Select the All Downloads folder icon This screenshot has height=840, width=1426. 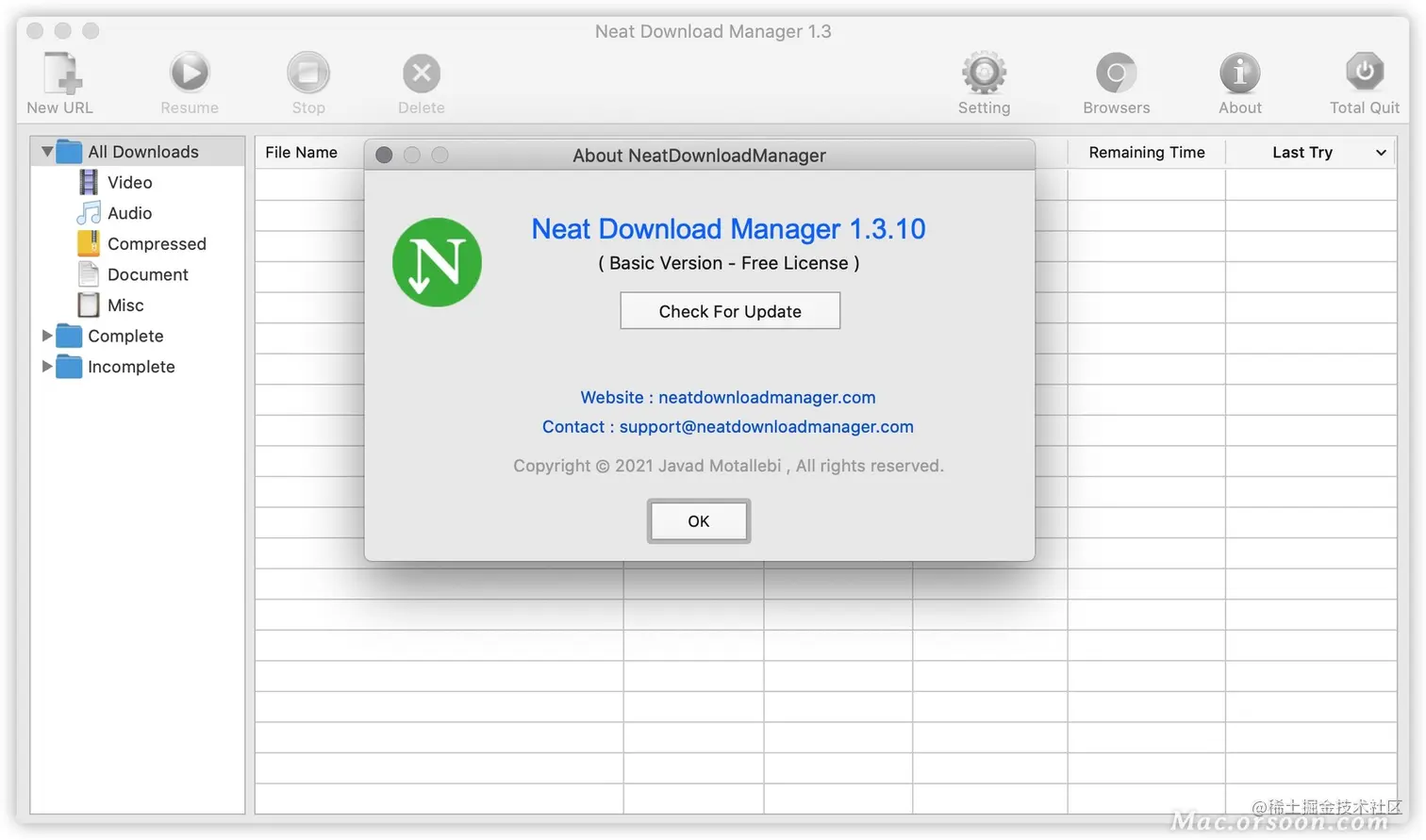(69, 152)
